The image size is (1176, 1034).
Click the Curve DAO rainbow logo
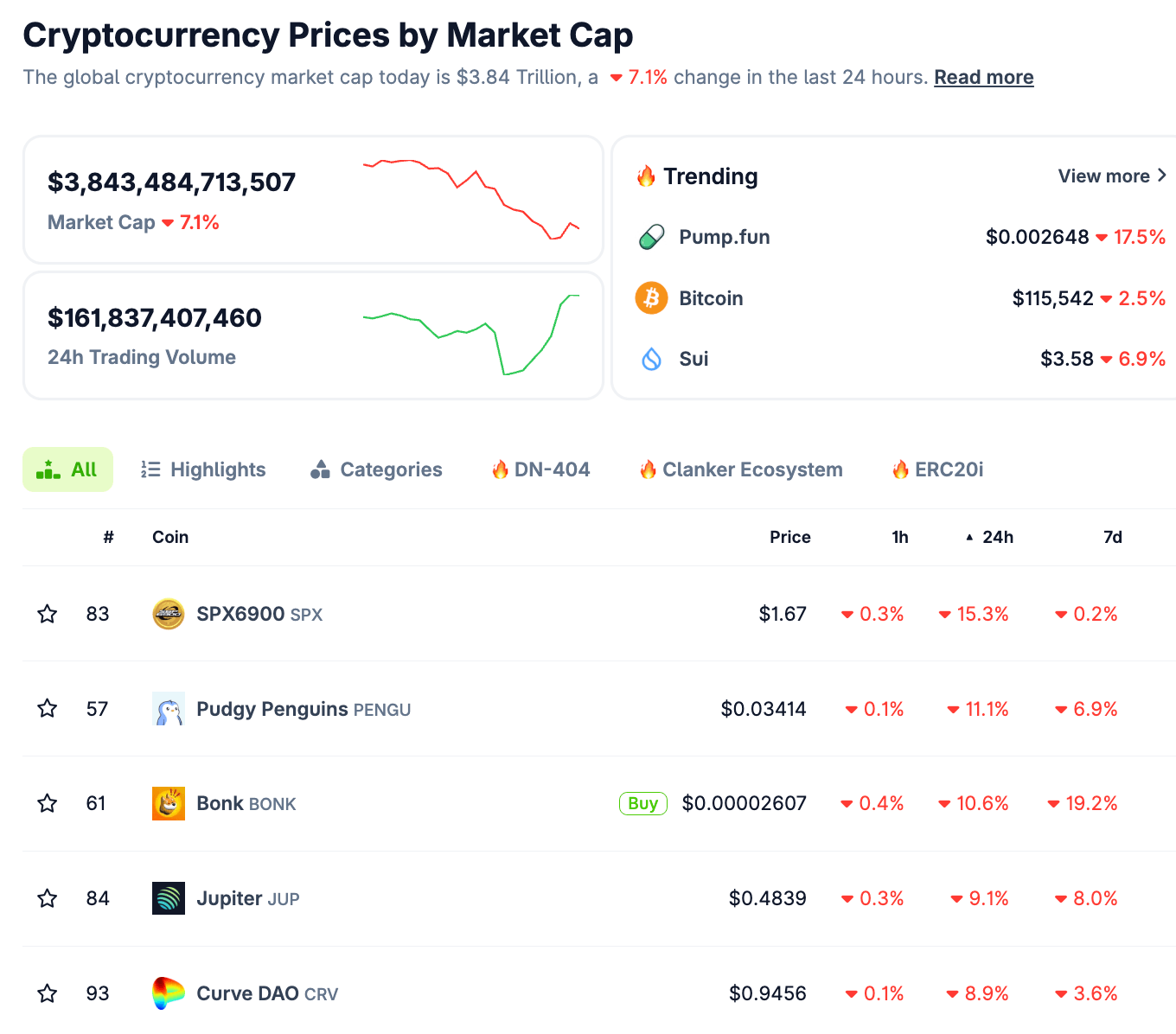tap(169, 993)
